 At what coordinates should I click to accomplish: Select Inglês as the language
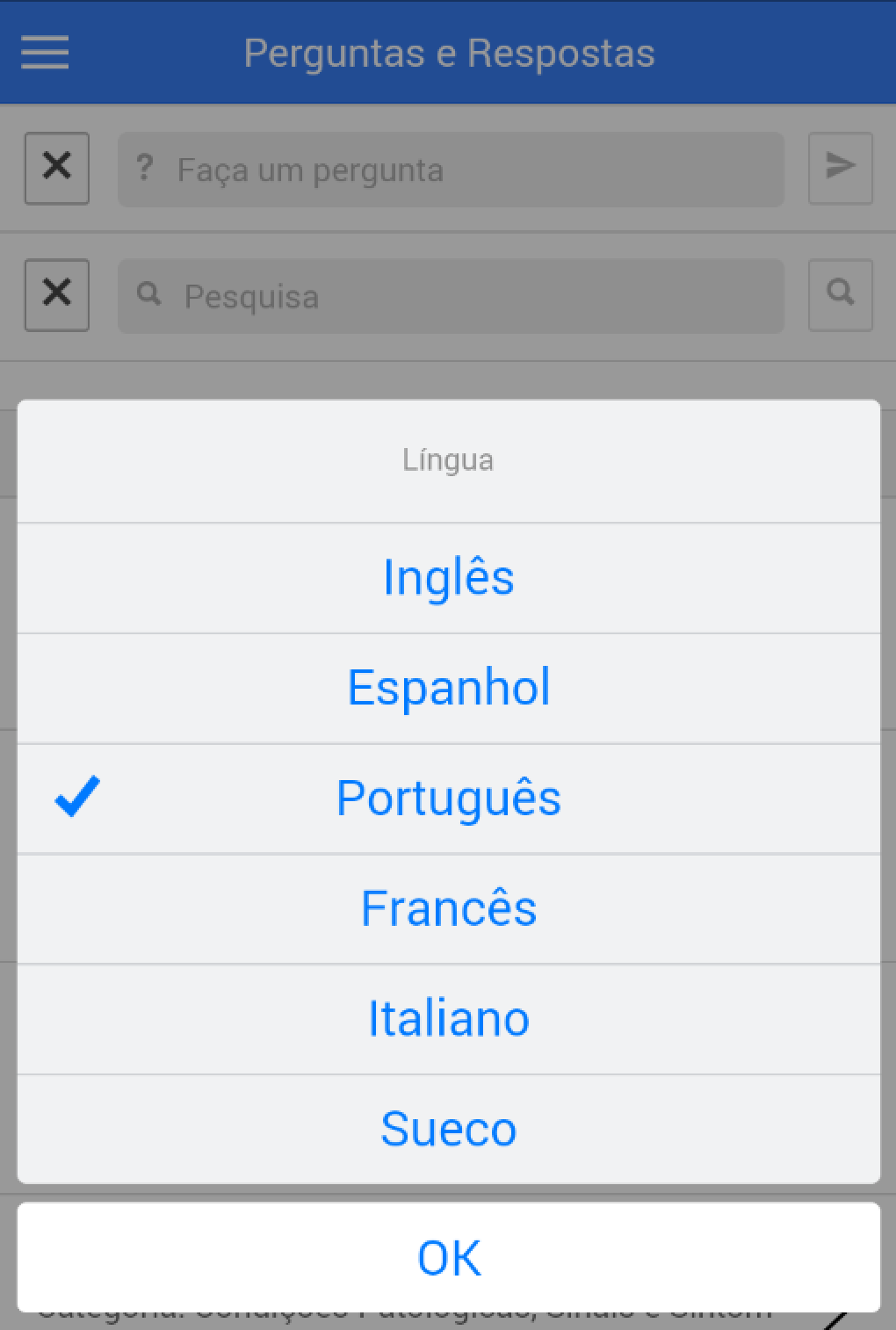[448, 578]
